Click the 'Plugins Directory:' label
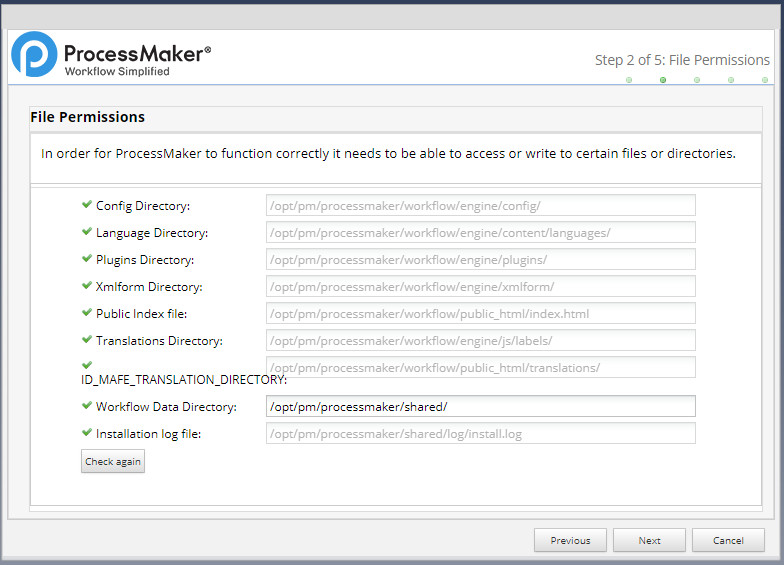The width and height of the screenshot is (784, 565). pyautogui.click(x=145, y=260)
